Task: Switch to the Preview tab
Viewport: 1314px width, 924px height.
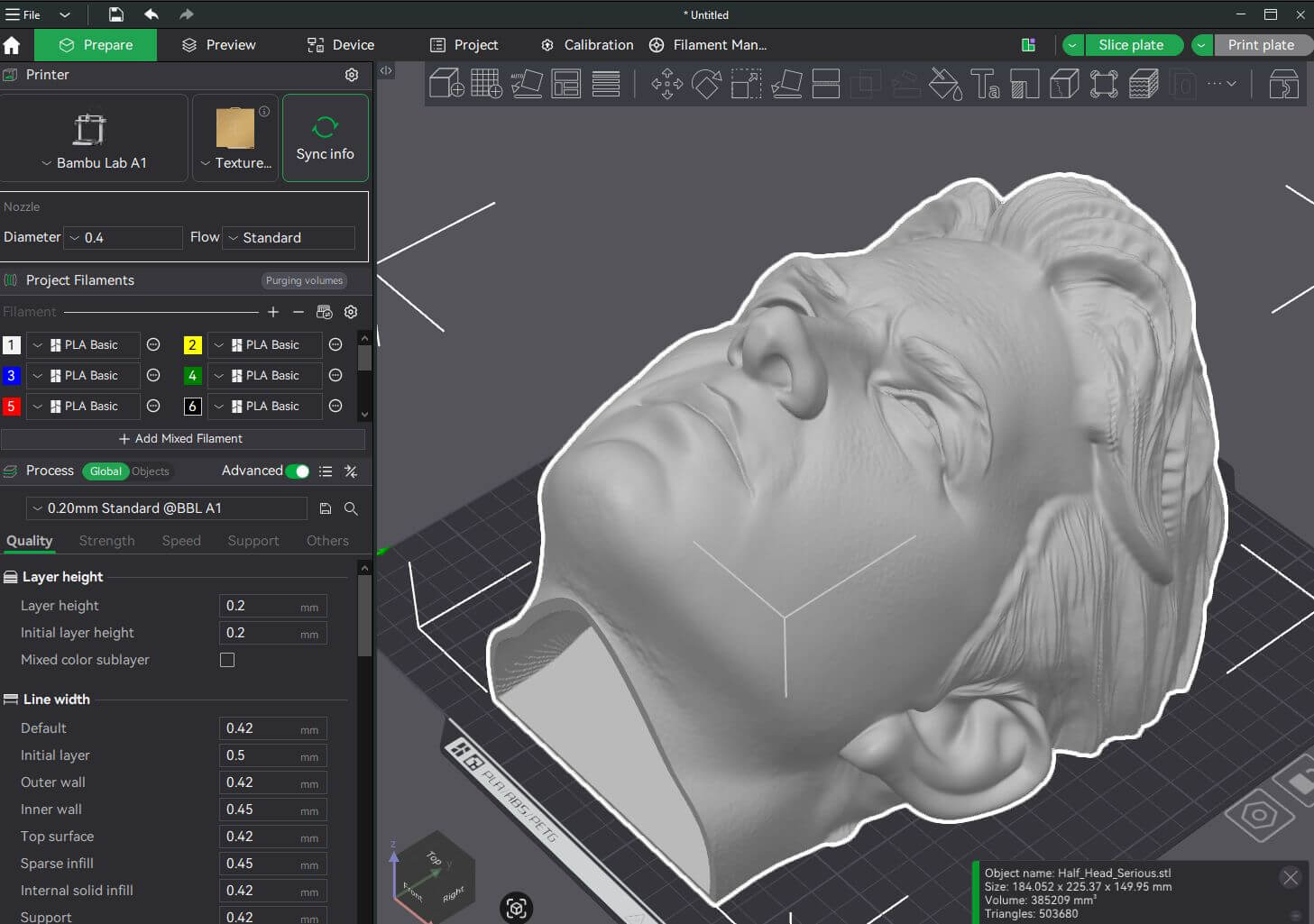Action: point(219,45)
